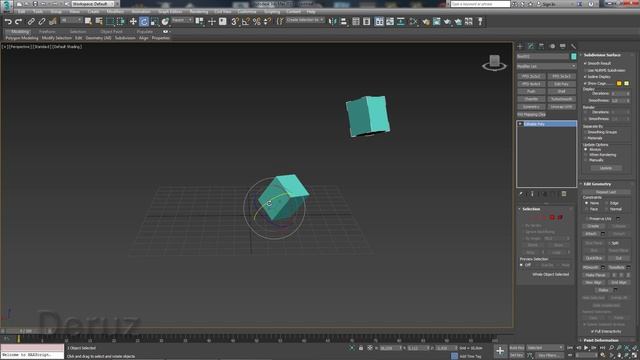Image resolution: width=640 pixels, height=360 pixels.
Task: Select the When Rendering update option
Action: pos(586,155)
